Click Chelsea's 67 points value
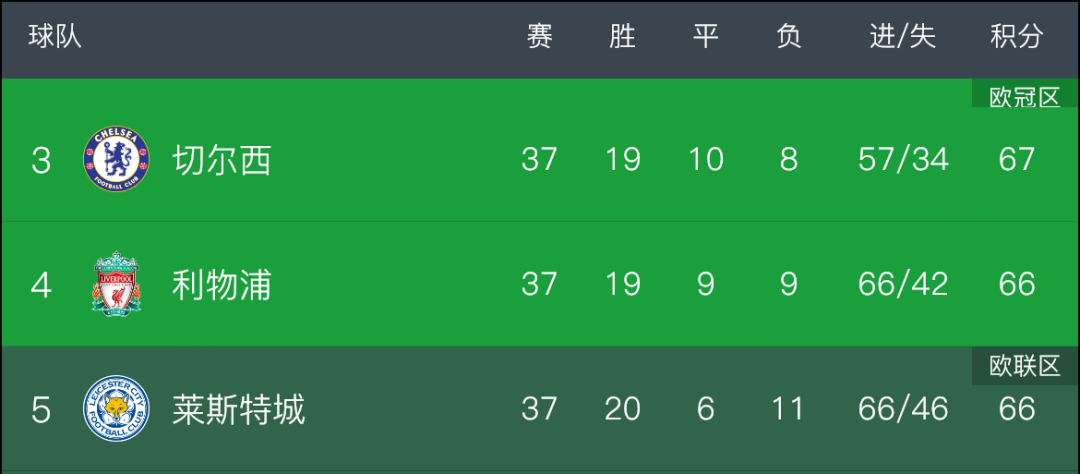 coord(1017,161)
